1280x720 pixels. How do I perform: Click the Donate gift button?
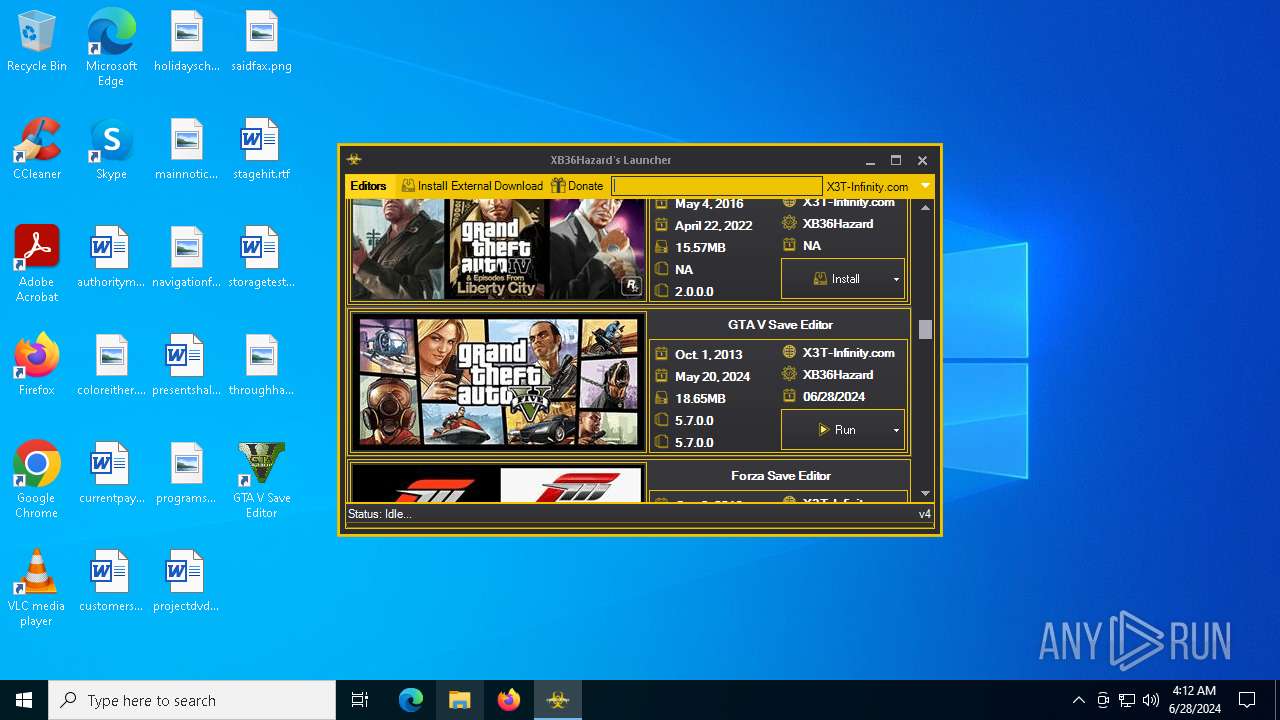tap(577, 186)
